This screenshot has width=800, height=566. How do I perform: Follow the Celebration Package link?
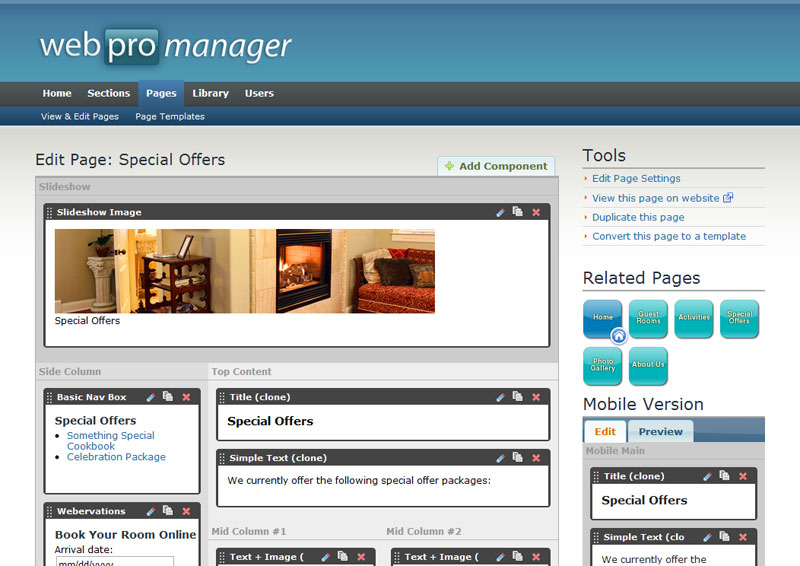pyautogui.click(x=116, y=457)
